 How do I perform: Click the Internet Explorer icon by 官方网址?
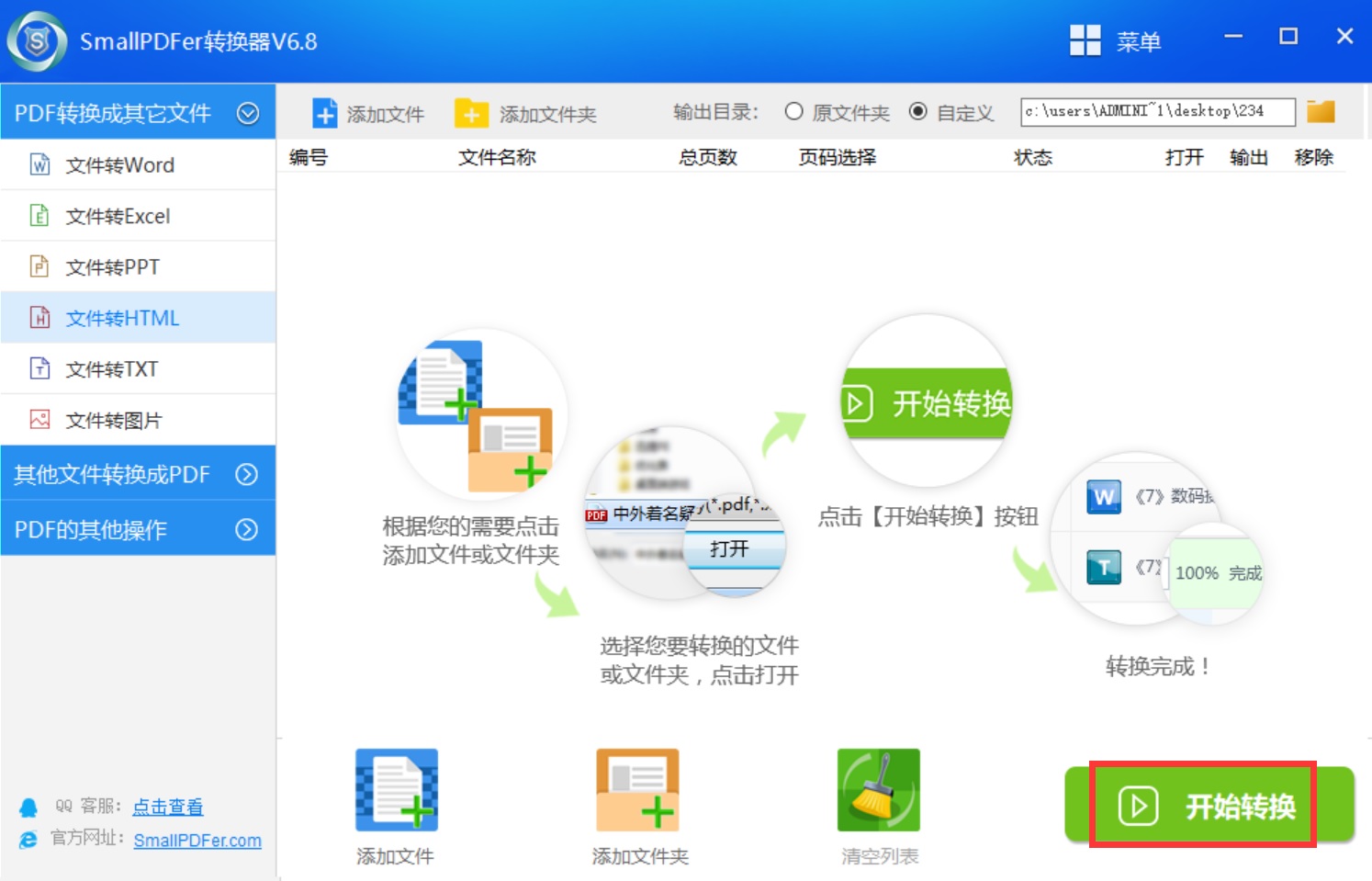click(x=28, y=840)
